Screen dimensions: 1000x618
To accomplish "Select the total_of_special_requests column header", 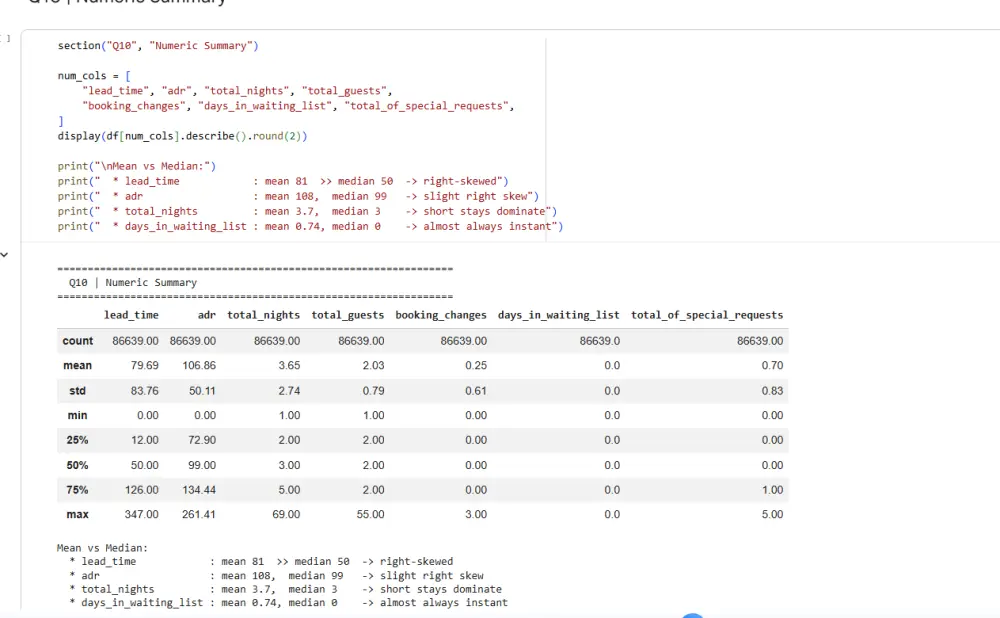I will click(707, 315).
